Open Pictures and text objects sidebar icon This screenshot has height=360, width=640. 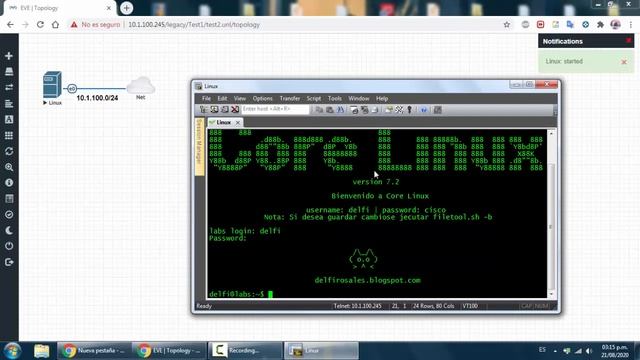point(9,120)
